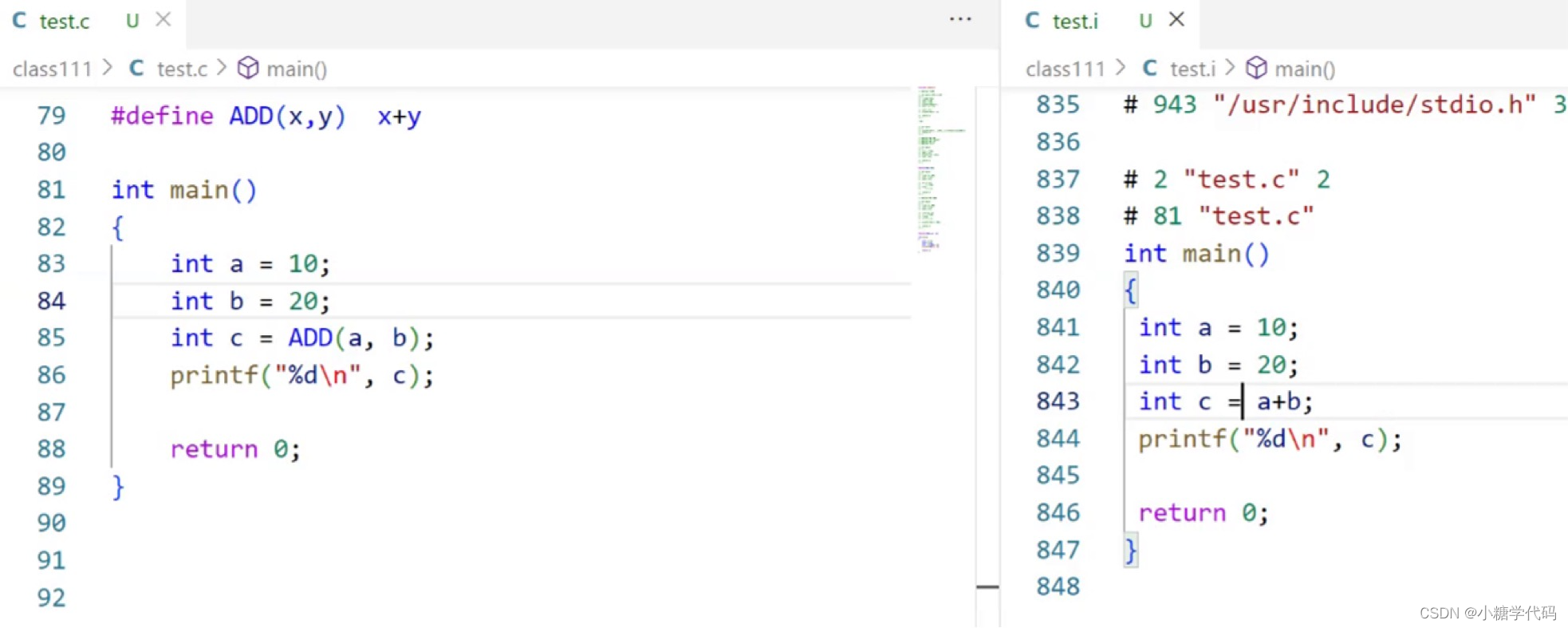Click the C icon in test.i breadcrumb
Image resolution: width=1568 pixels, height=628 pixels.
tap(1149, 69)
